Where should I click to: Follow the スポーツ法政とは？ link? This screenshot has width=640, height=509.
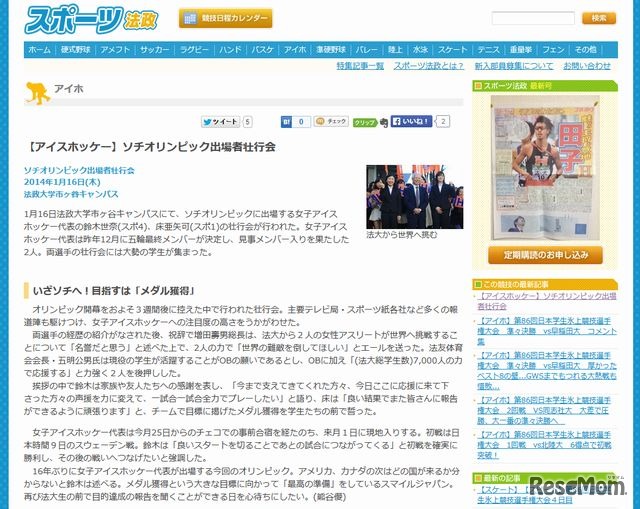429,66
